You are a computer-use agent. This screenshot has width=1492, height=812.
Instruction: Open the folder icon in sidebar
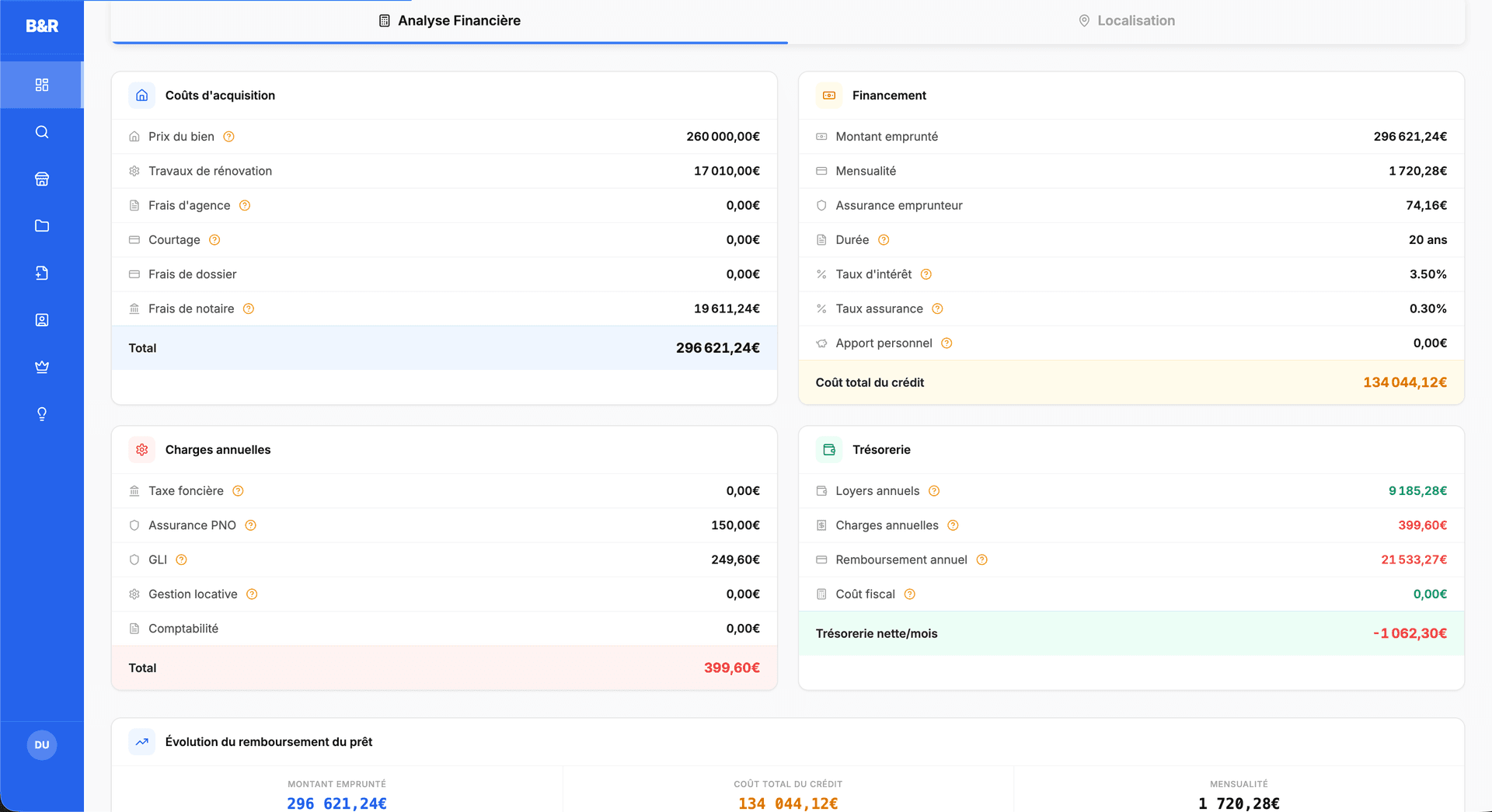[42, 226]
